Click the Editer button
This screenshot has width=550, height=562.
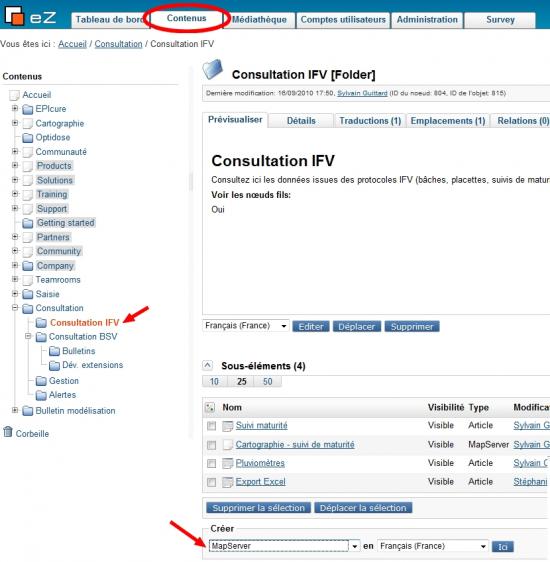pyautogui.click(x=311, y=327)
